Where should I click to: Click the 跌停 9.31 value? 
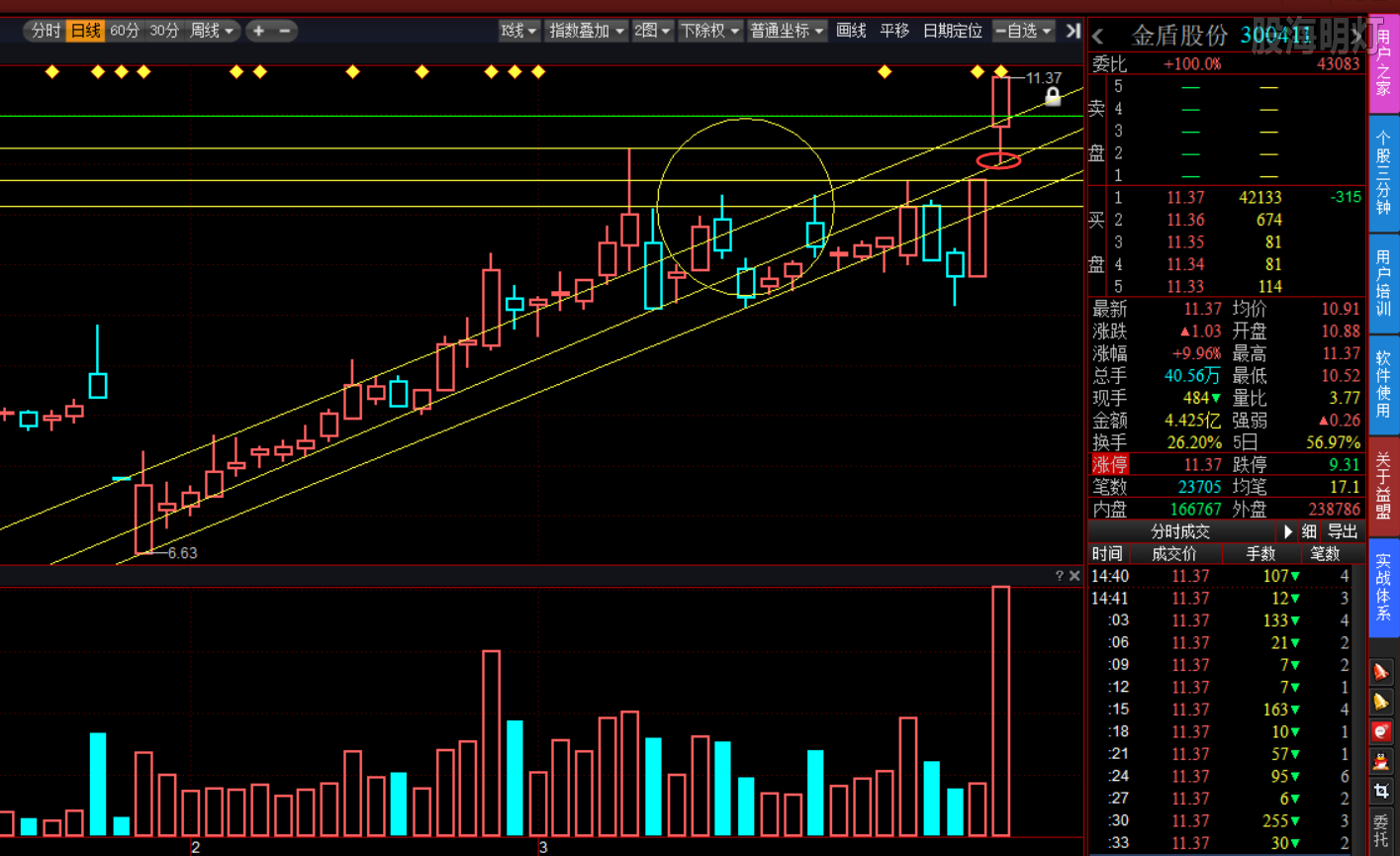coord(1345,464)
